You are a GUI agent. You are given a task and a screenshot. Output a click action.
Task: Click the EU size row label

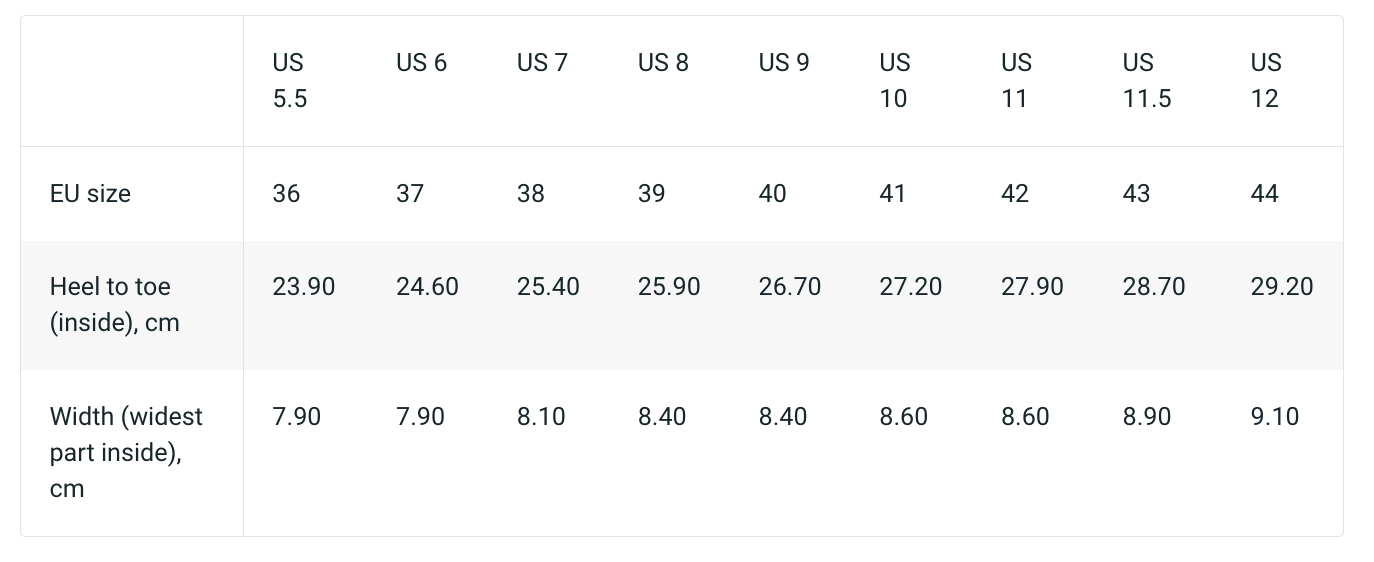(x=90, y=193)
